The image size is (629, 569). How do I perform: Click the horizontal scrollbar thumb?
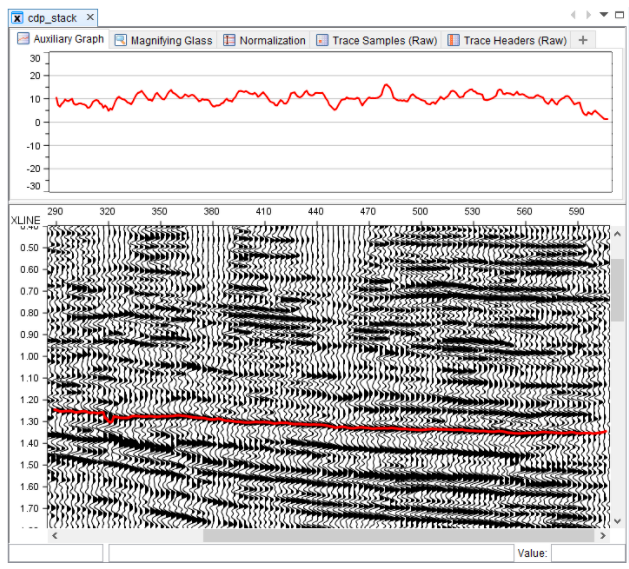pos(398,536)
